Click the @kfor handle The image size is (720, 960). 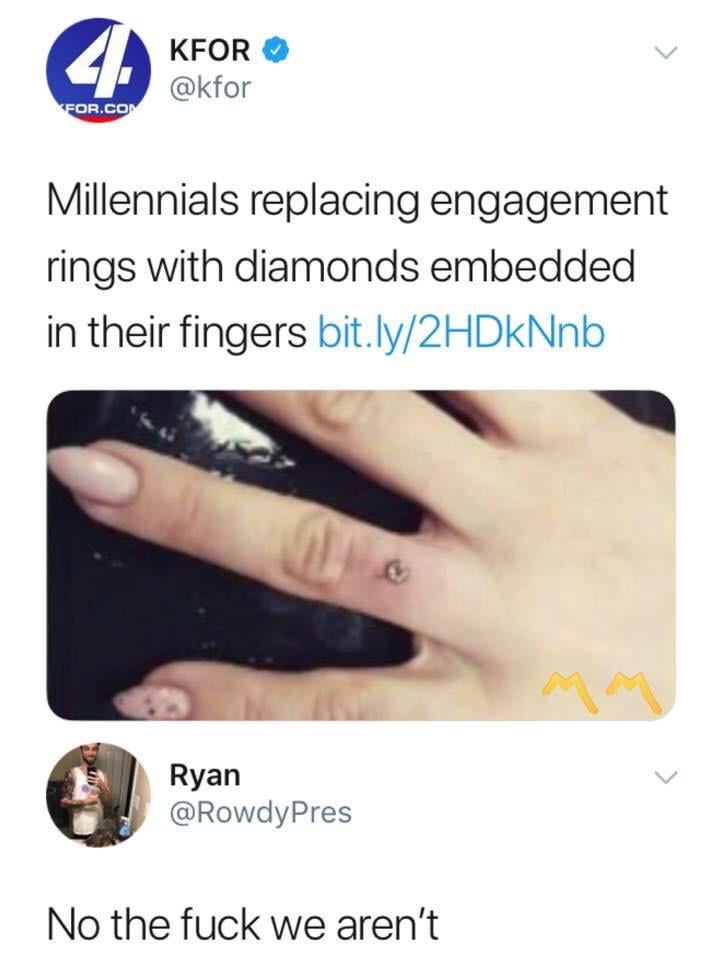[210, 88]
